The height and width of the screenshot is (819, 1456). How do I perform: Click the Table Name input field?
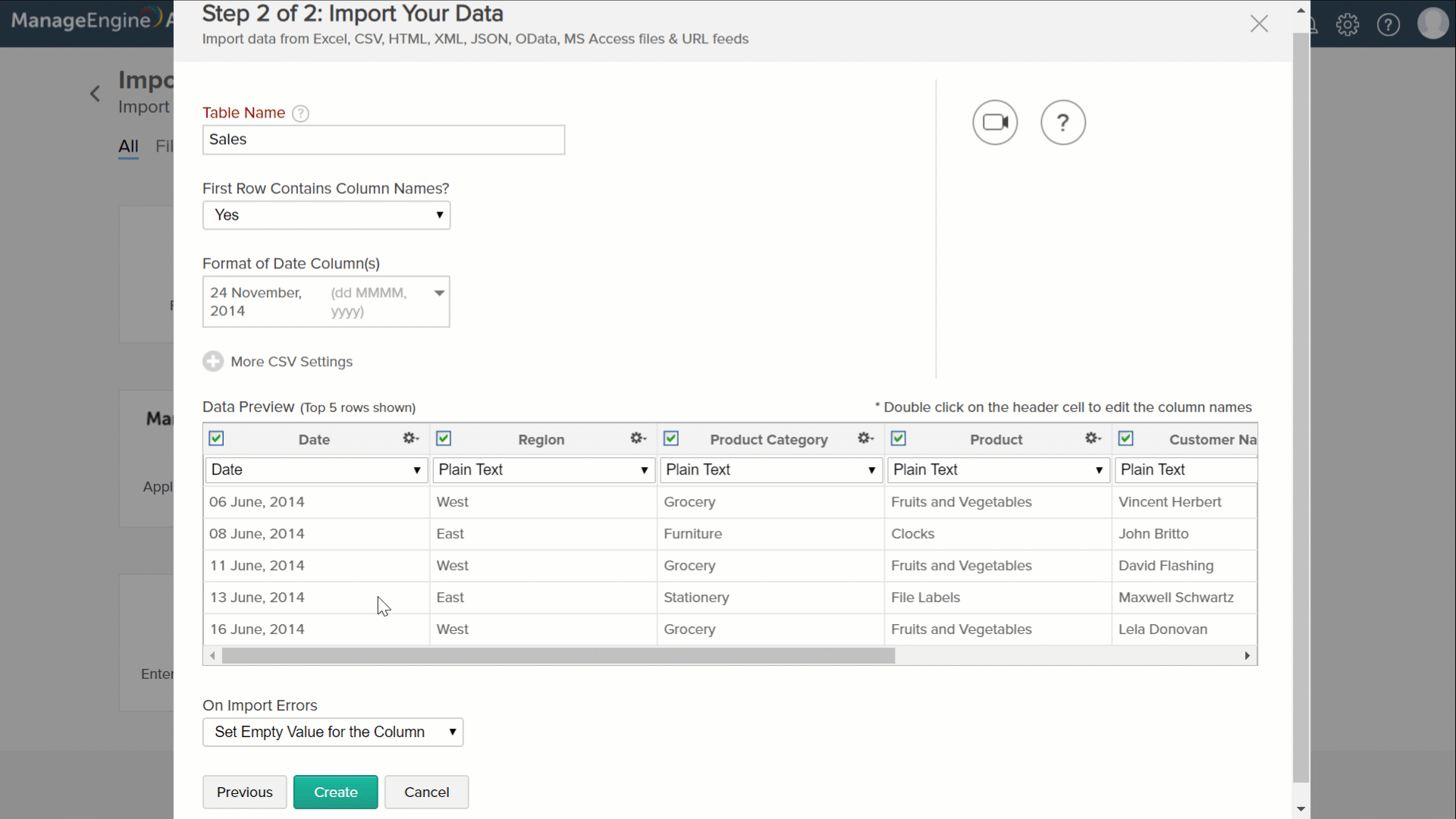(x=383, y=140)
